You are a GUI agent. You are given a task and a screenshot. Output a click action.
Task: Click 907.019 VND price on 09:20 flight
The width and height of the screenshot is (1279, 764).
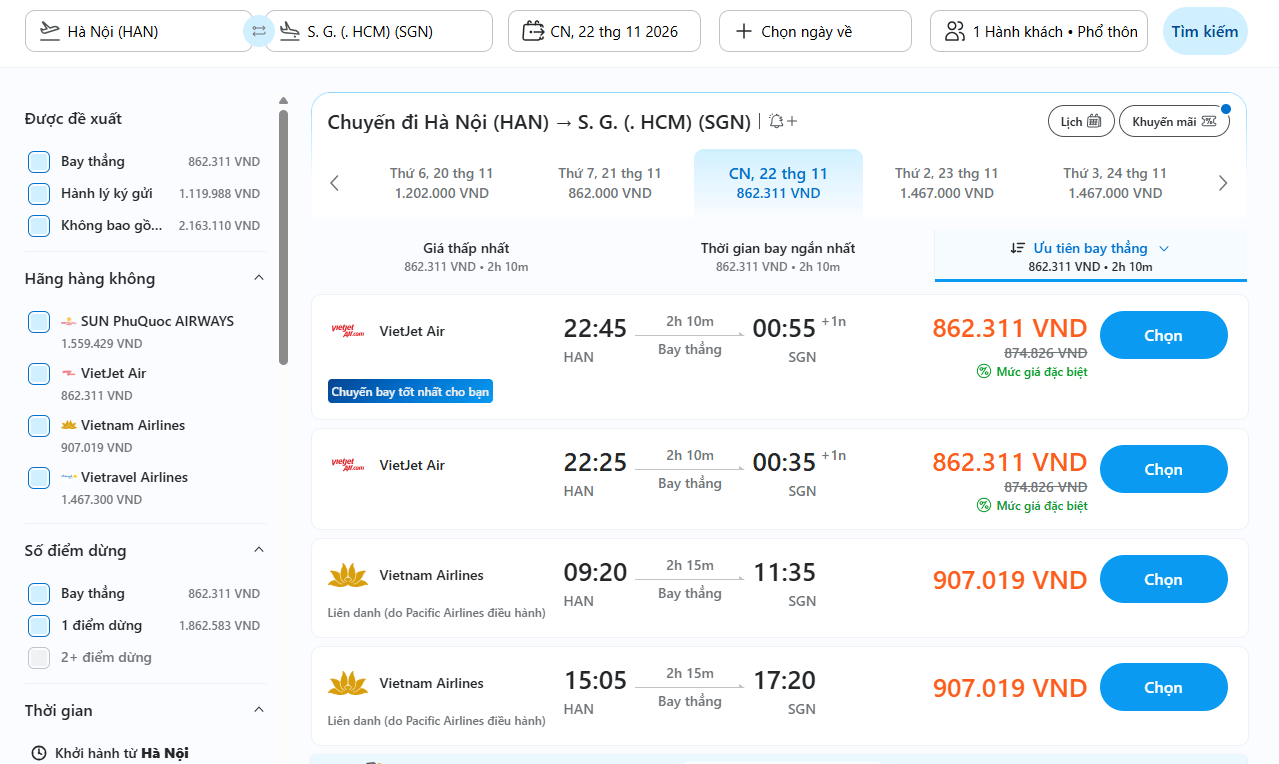(1010, 580)
